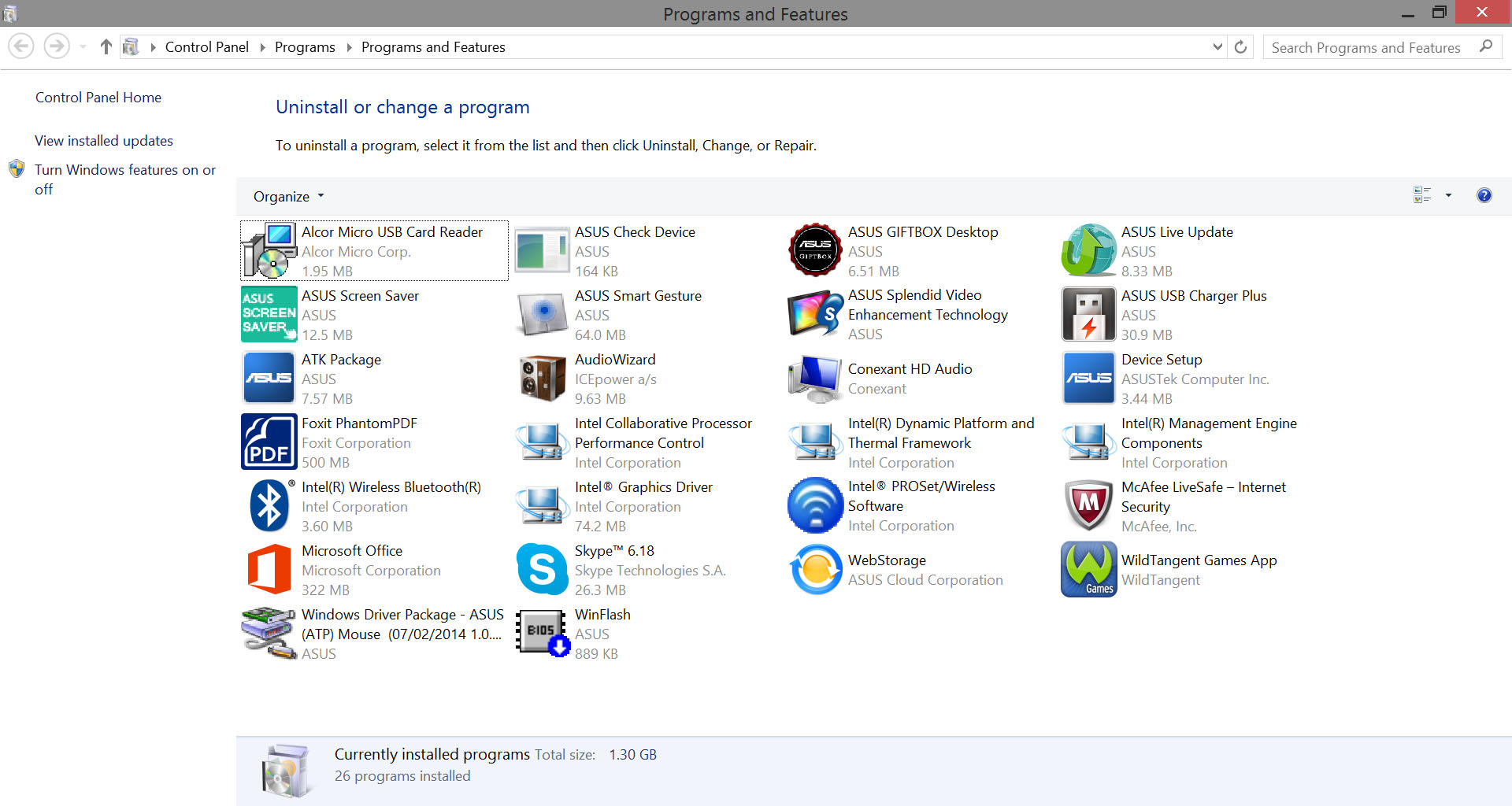1512x806 pixels.
Task: Click the Device Setup ASUS icon
Action: point(1089,378)
